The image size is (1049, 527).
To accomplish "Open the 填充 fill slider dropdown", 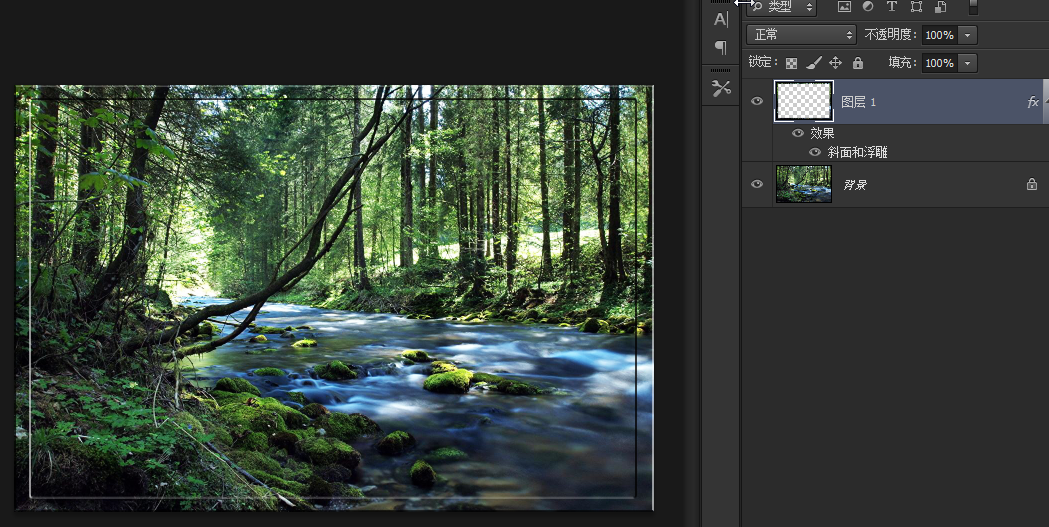I will [967, 63].
